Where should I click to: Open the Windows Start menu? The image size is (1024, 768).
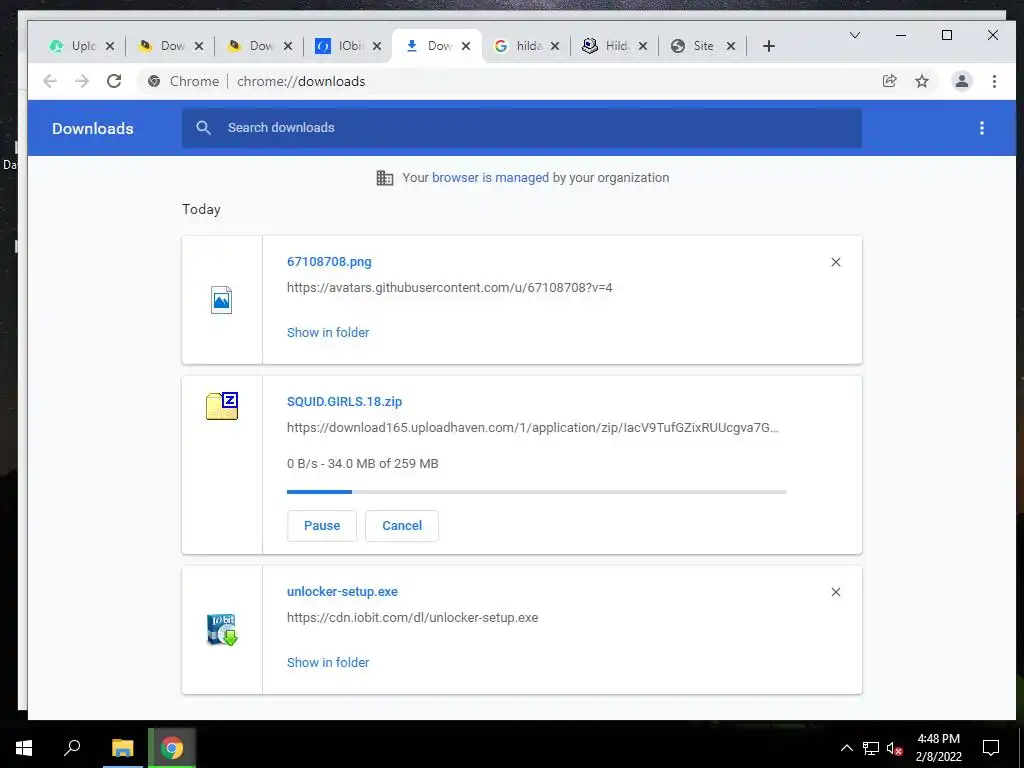(24, 748)
